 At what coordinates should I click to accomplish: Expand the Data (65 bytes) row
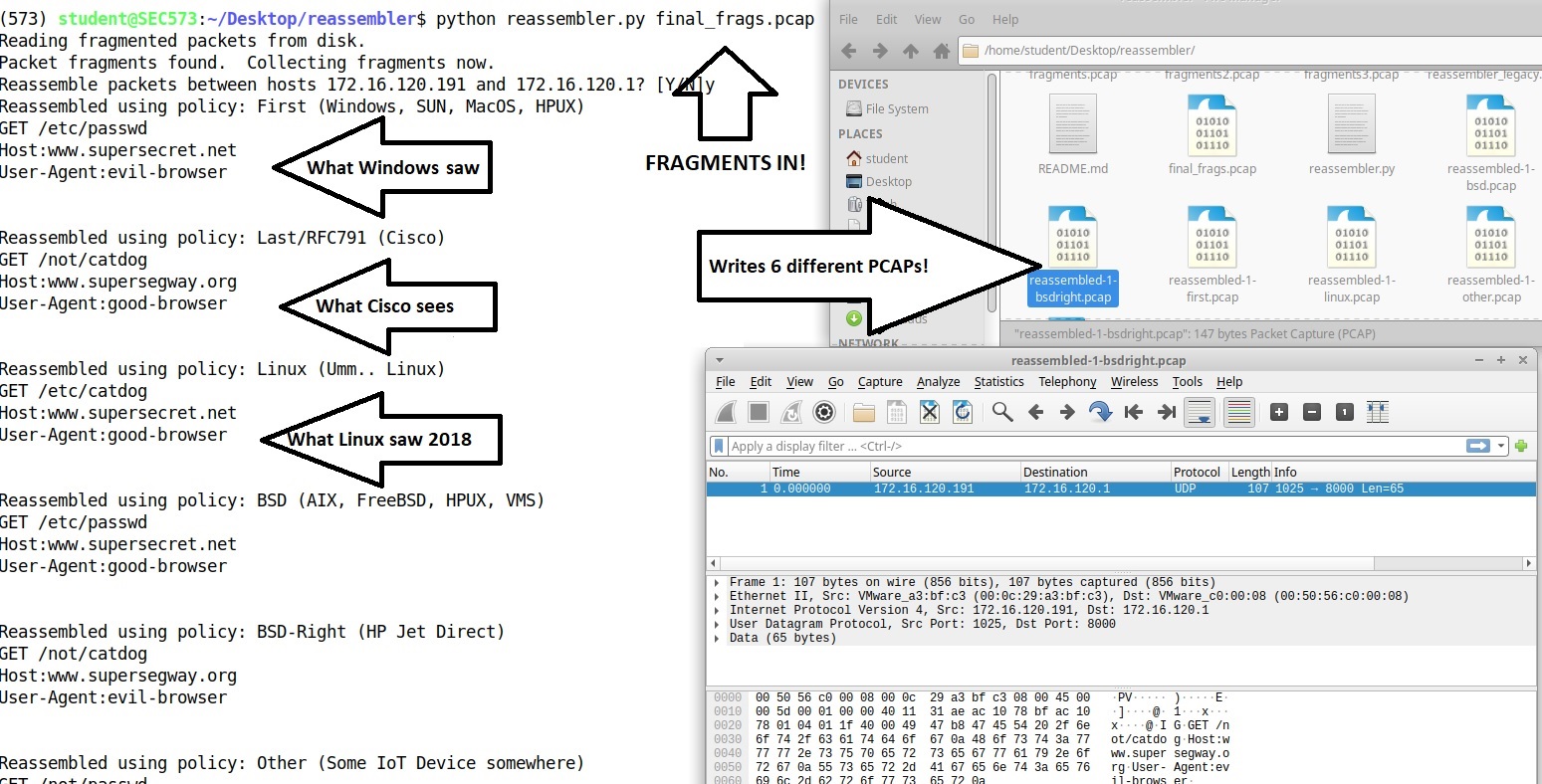(x=717, y=638)
